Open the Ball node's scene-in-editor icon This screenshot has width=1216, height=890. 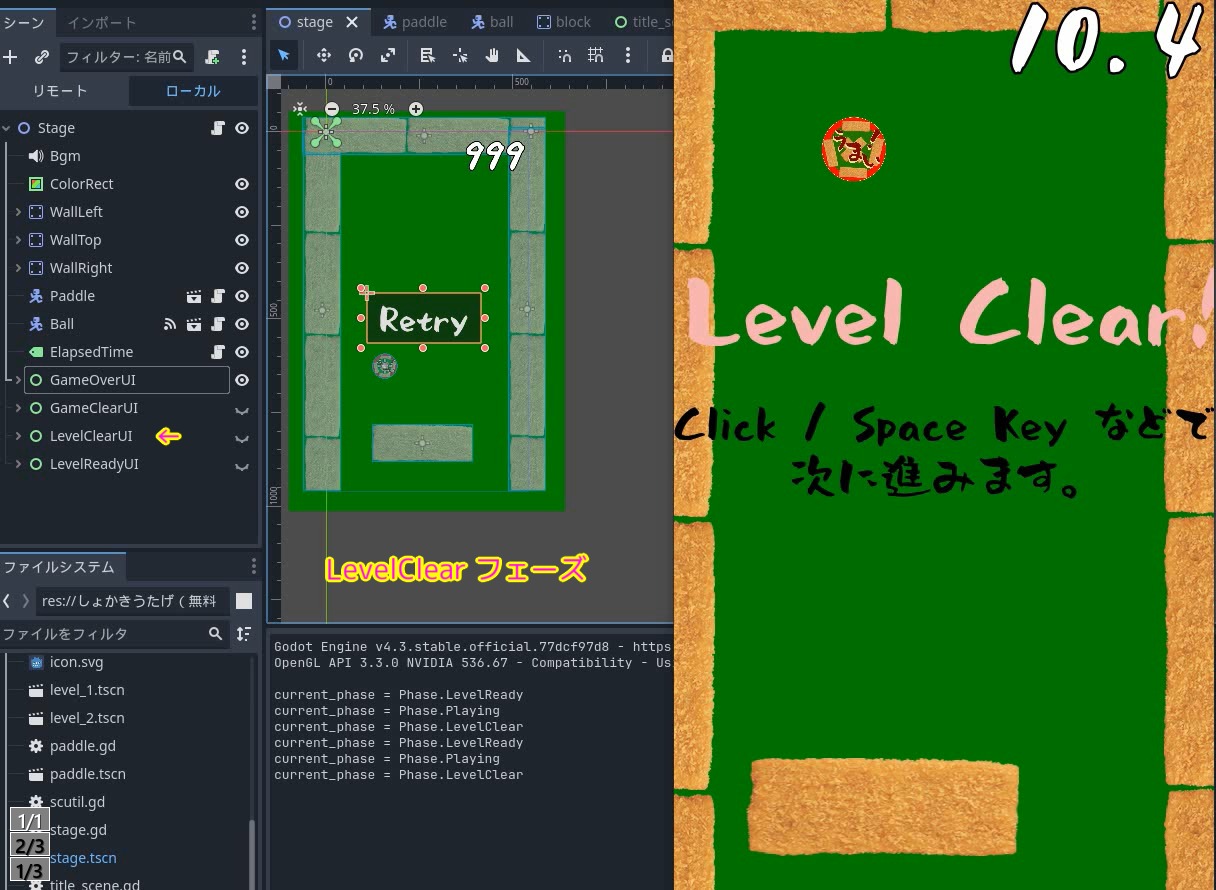coord(194,324)
